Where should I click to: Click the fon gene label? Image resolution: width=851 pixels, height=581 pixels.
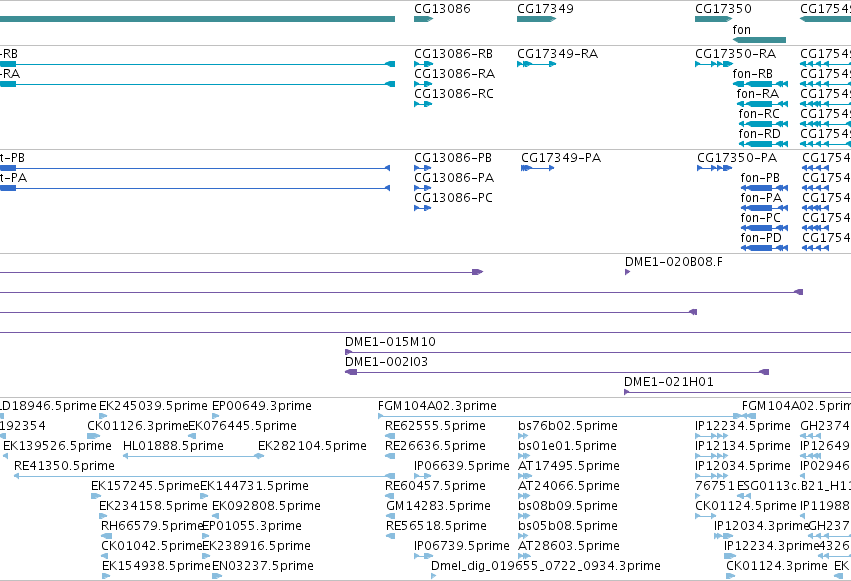pos(741,30)
